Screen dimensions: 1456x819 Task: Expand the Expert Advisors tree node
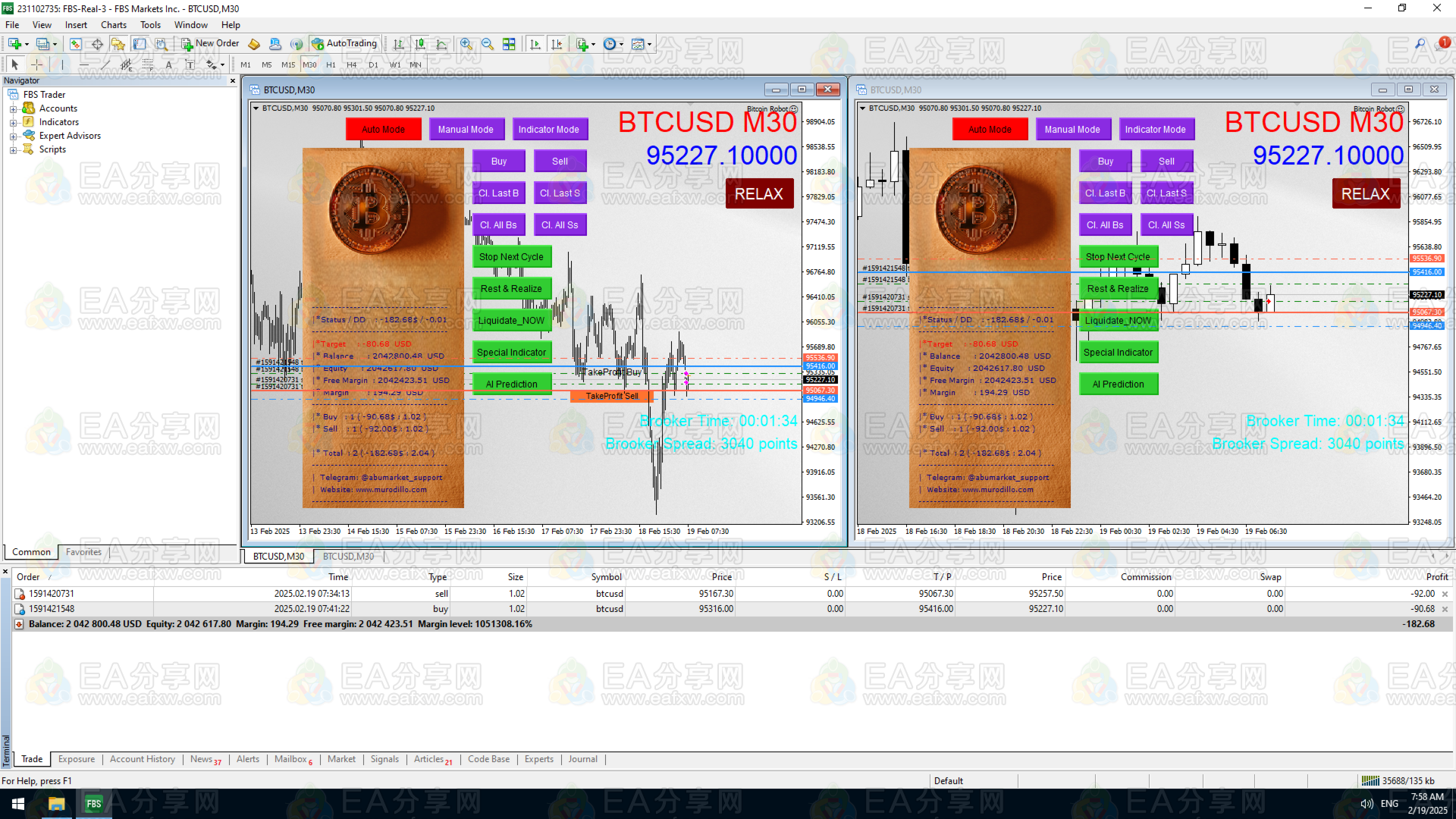[13, 136]
